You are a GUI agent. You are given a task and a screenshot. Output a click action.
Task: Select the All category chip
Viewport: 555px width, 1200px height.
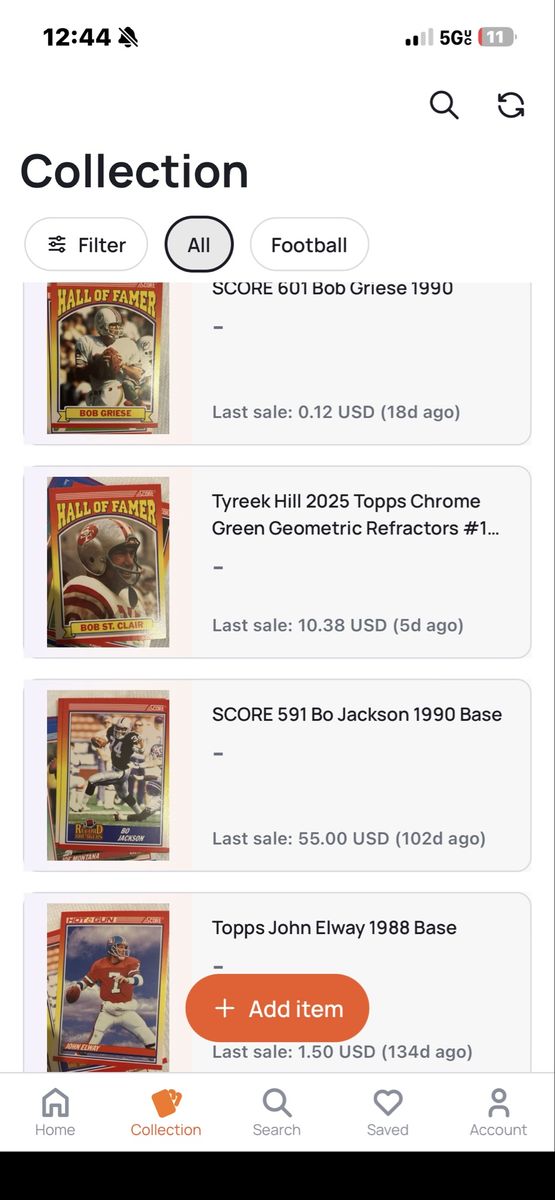click(x=199, y=245)
